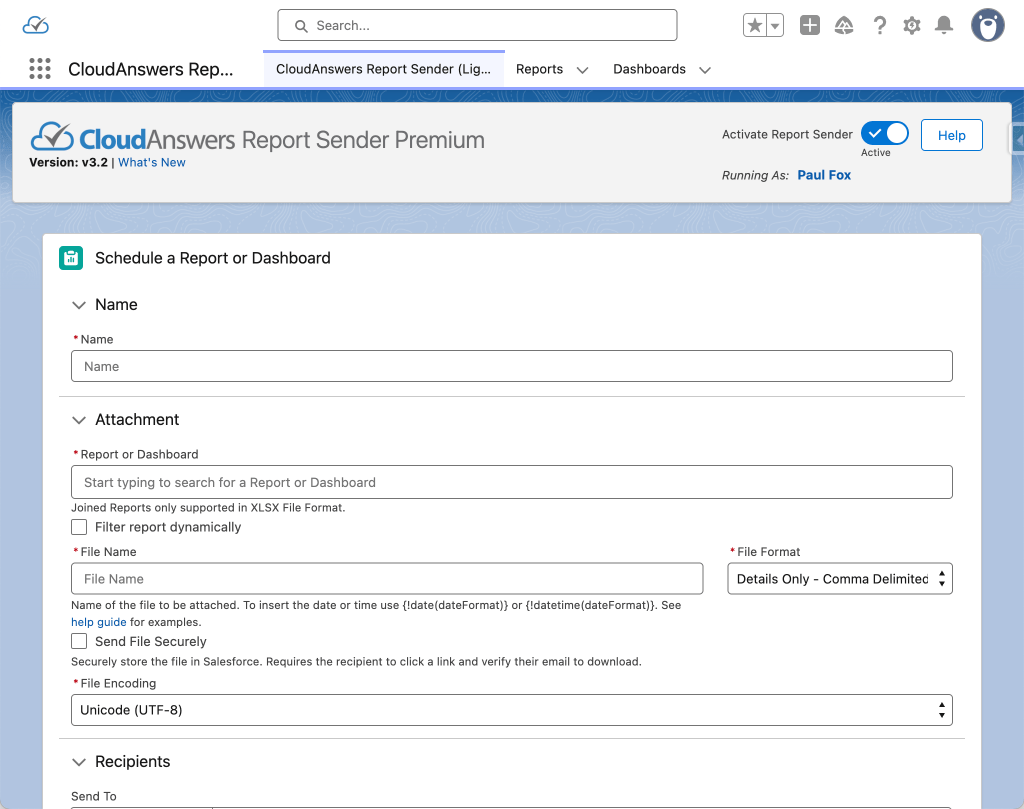Open the What's New link
Screen dimensions: 1024x809
(152, 162)
